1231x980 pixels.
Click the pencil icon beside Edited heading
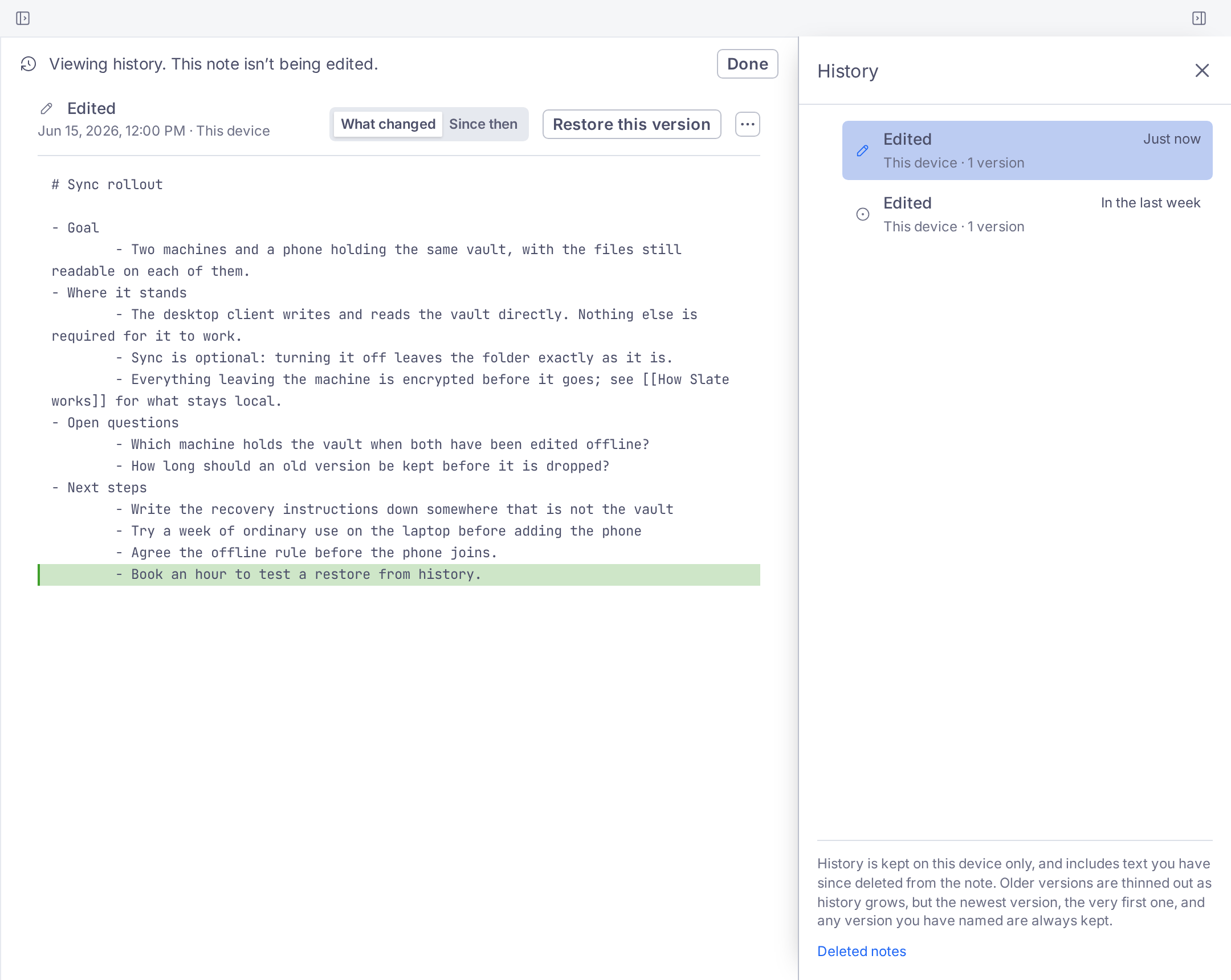click(x=47, y=108)
